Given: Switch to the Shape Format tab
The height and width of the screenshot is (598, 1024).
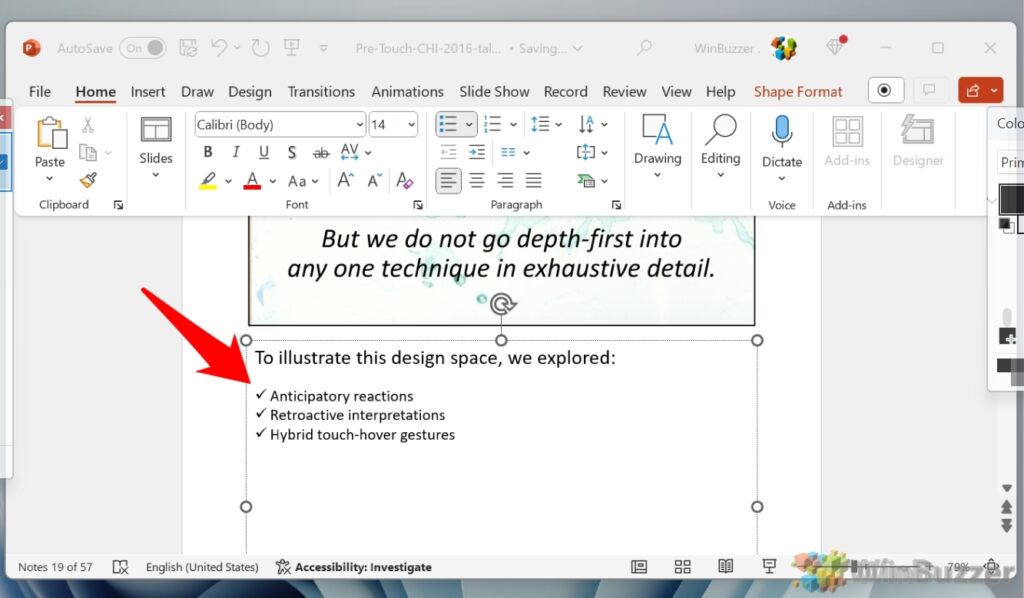Looking at the screenshot, I should coord(798,91).
